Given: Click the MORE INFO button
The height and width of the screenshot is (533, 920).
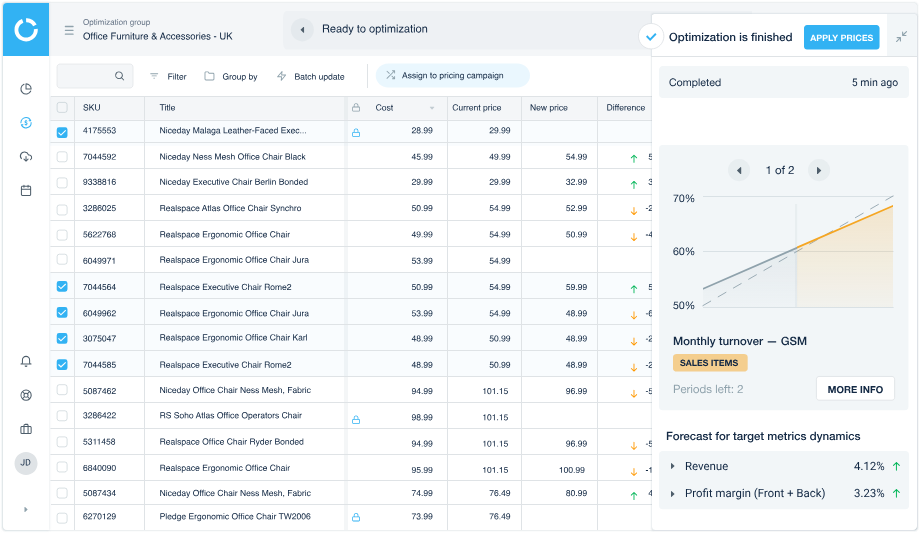Looking at the screenshot, I should [x=855, y=389].
